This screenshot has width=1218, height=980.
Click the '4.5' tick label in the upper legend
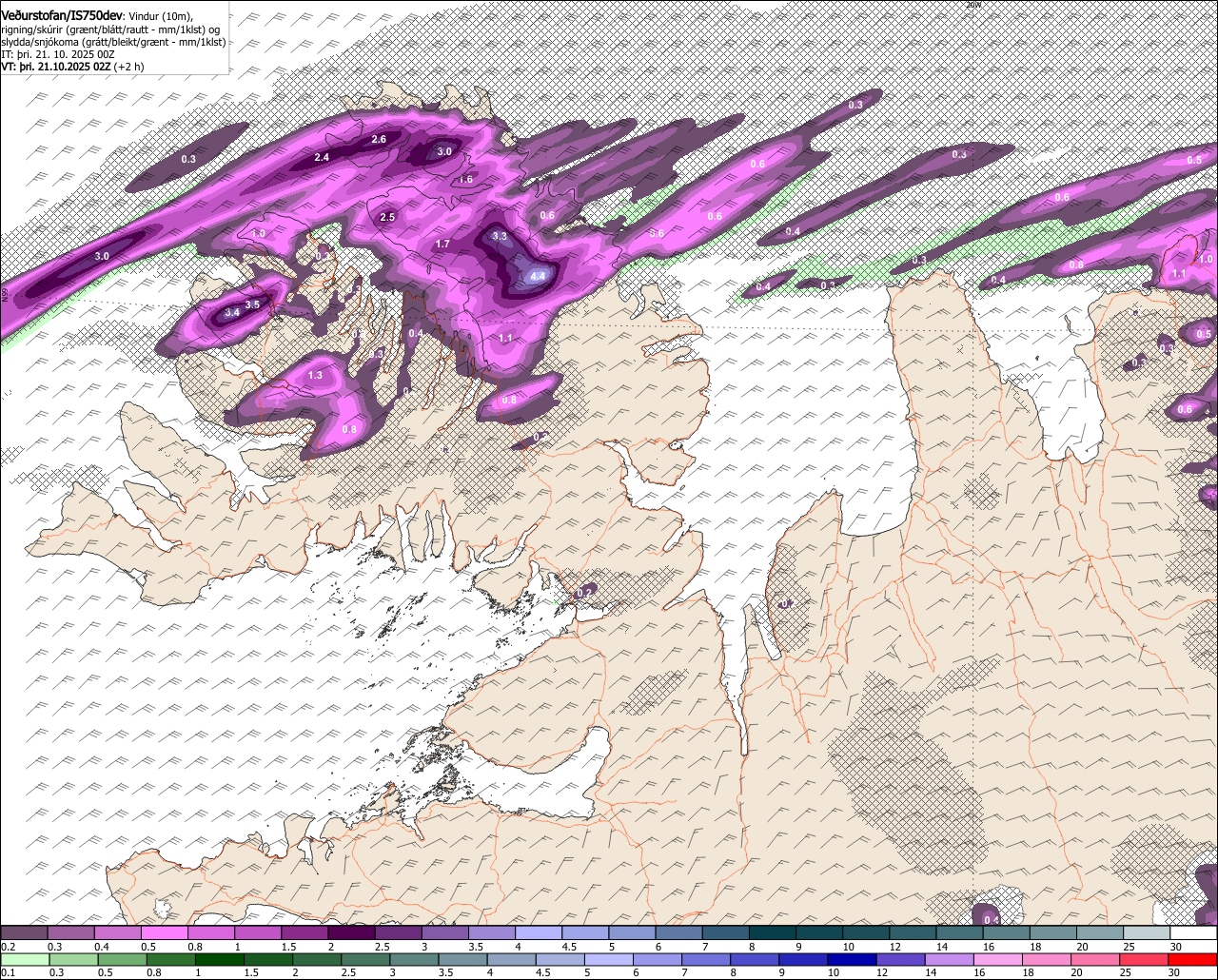(570, 947)
